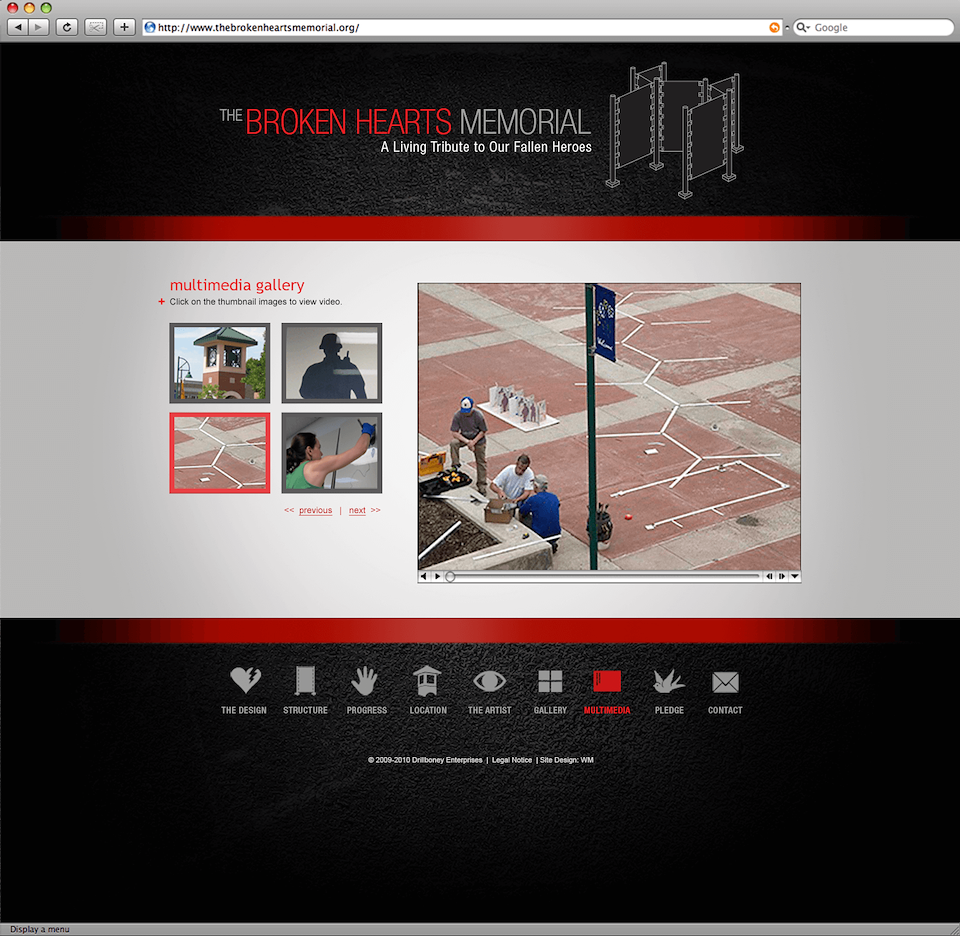Select the soldier silhouette video thumbnail
Image resolution: width=960 pixels, height=936 pixels.
coord(332,363)
